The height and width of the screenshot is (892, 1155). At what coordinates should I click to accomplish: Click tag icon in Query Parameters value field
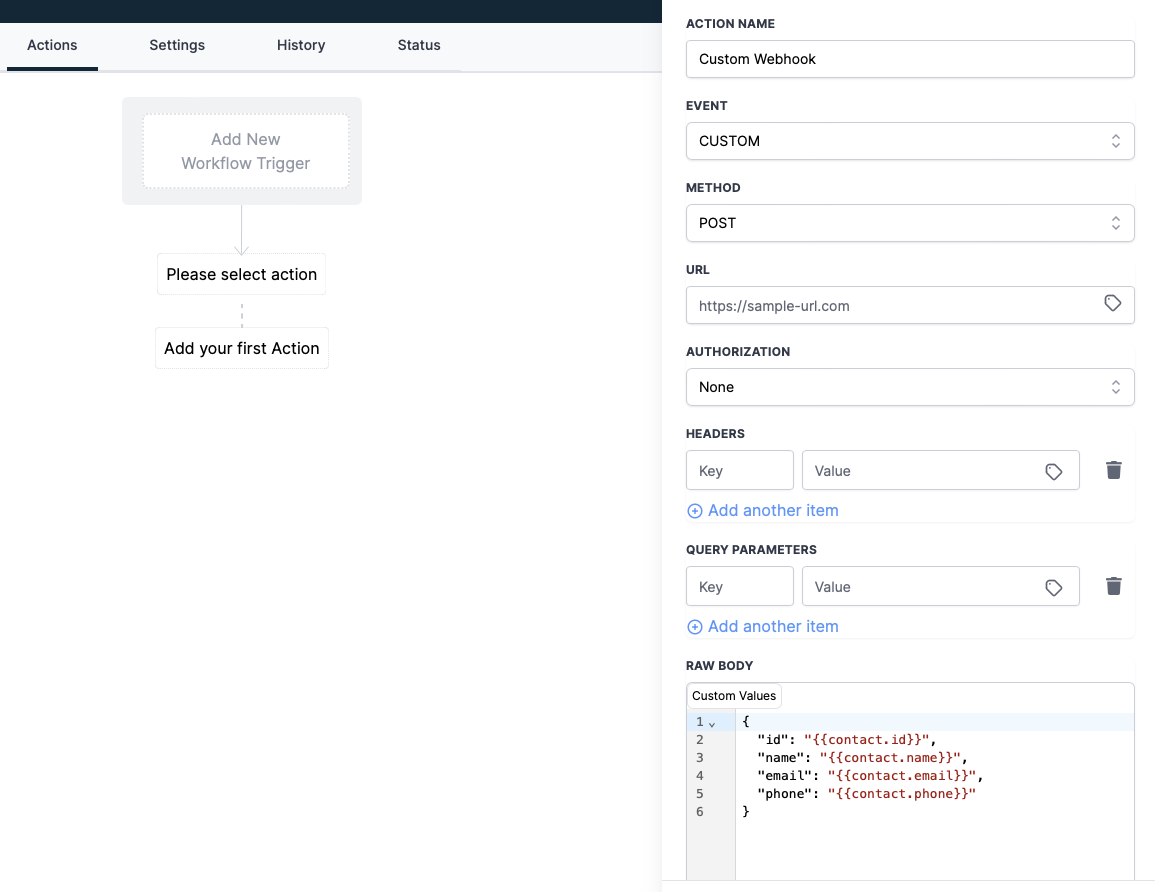pos(1053,587)
